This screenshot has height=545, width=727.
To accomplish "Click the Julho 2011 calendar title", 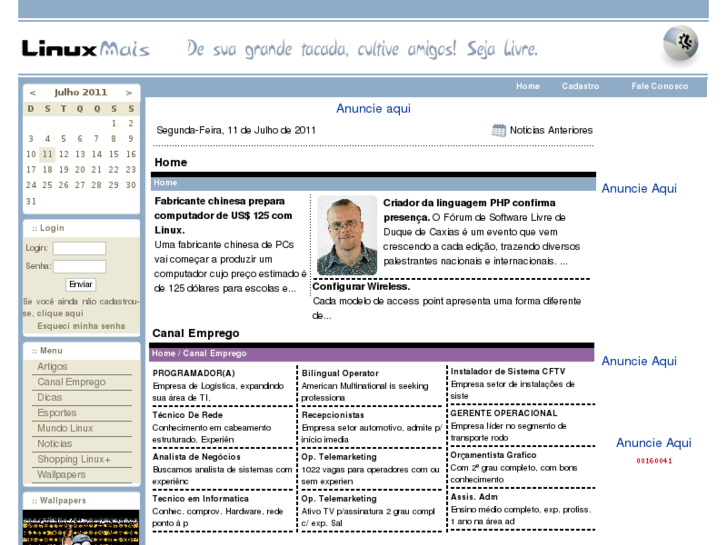I will (81, 92).
